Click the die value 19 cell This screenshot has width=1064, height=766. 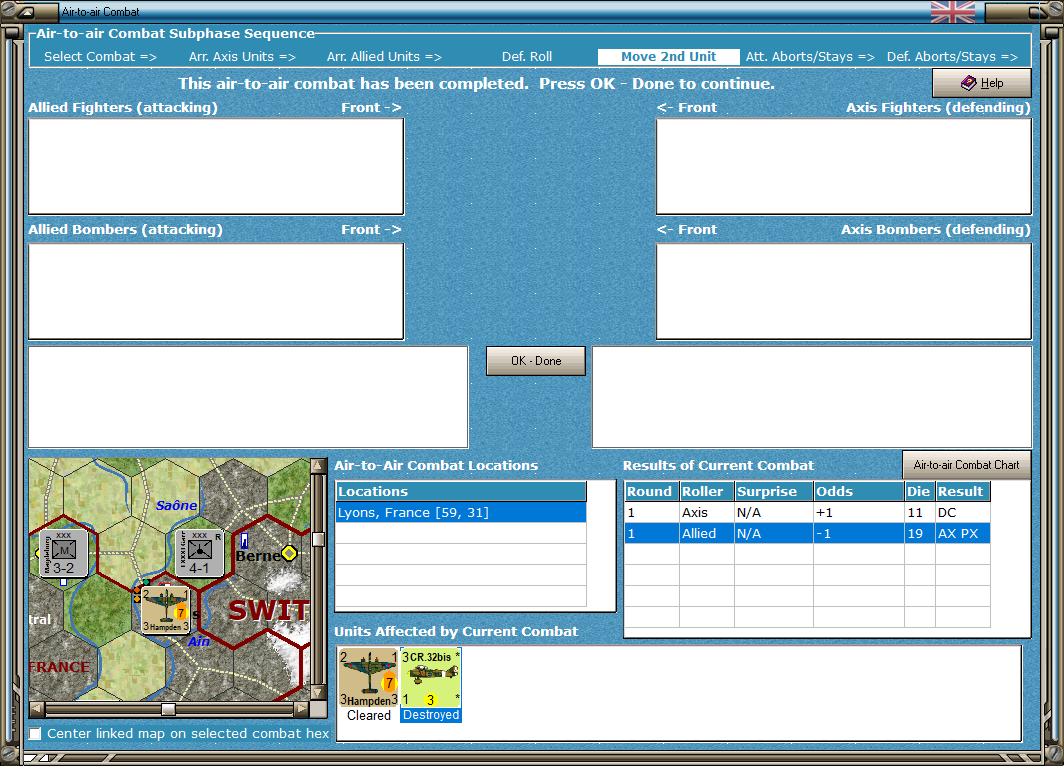(x=919, y=533)
